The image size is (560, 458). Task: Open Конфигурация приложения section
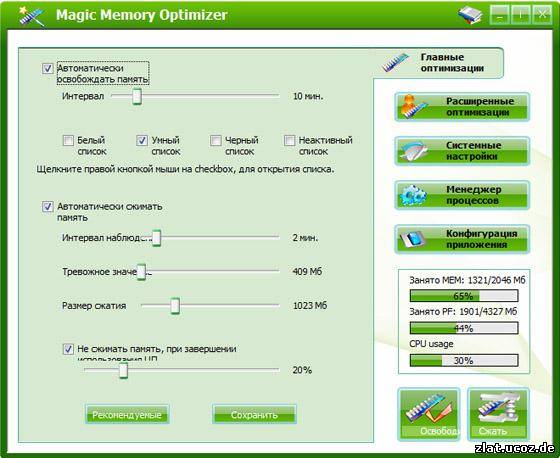coord(462,239)
